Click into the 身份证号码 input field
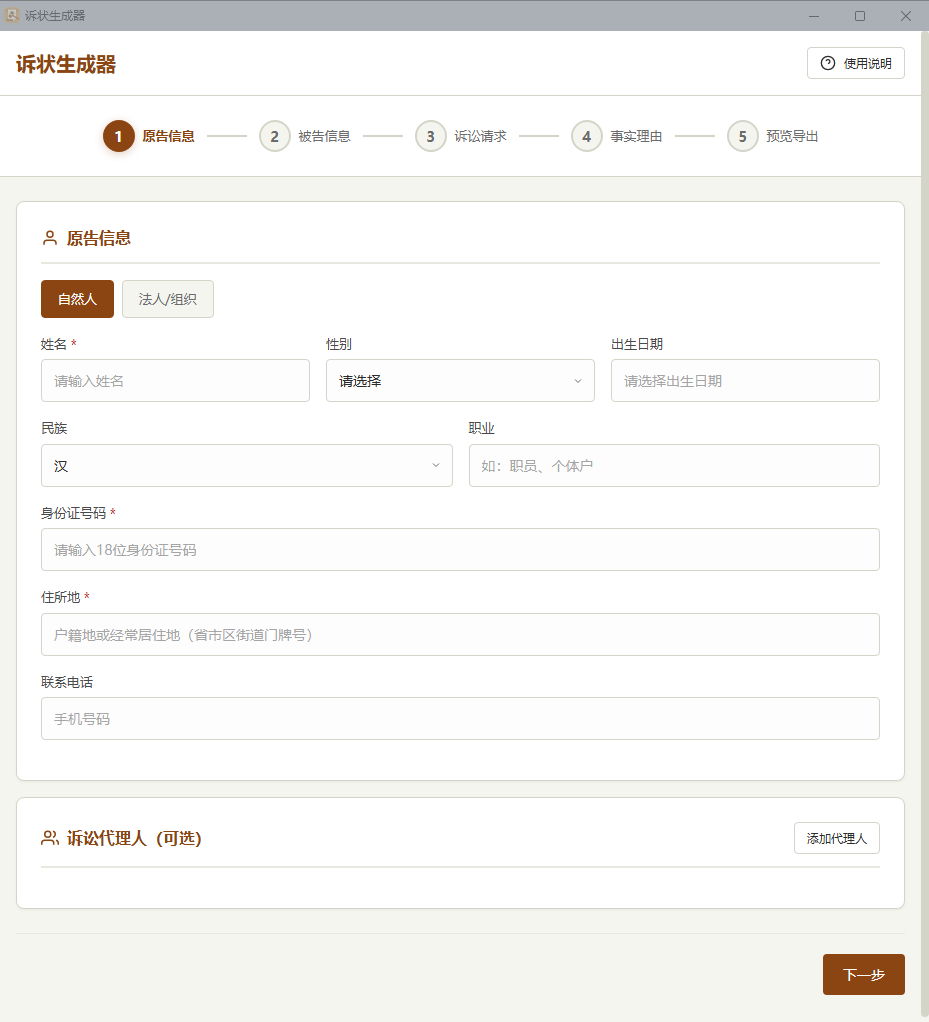Screen dimensions: 929x1022 [460, 550]
